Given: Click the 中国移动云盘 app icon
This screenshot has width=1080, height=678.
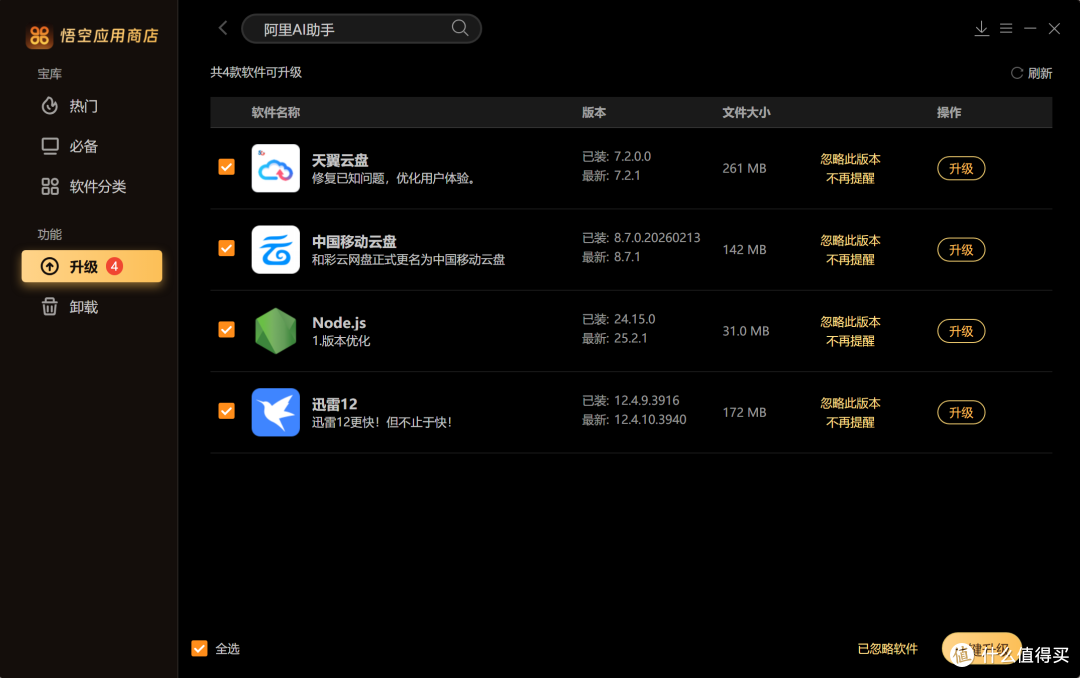Looking at the screenshot, I should pyautogui.click(x=276, y=249).
